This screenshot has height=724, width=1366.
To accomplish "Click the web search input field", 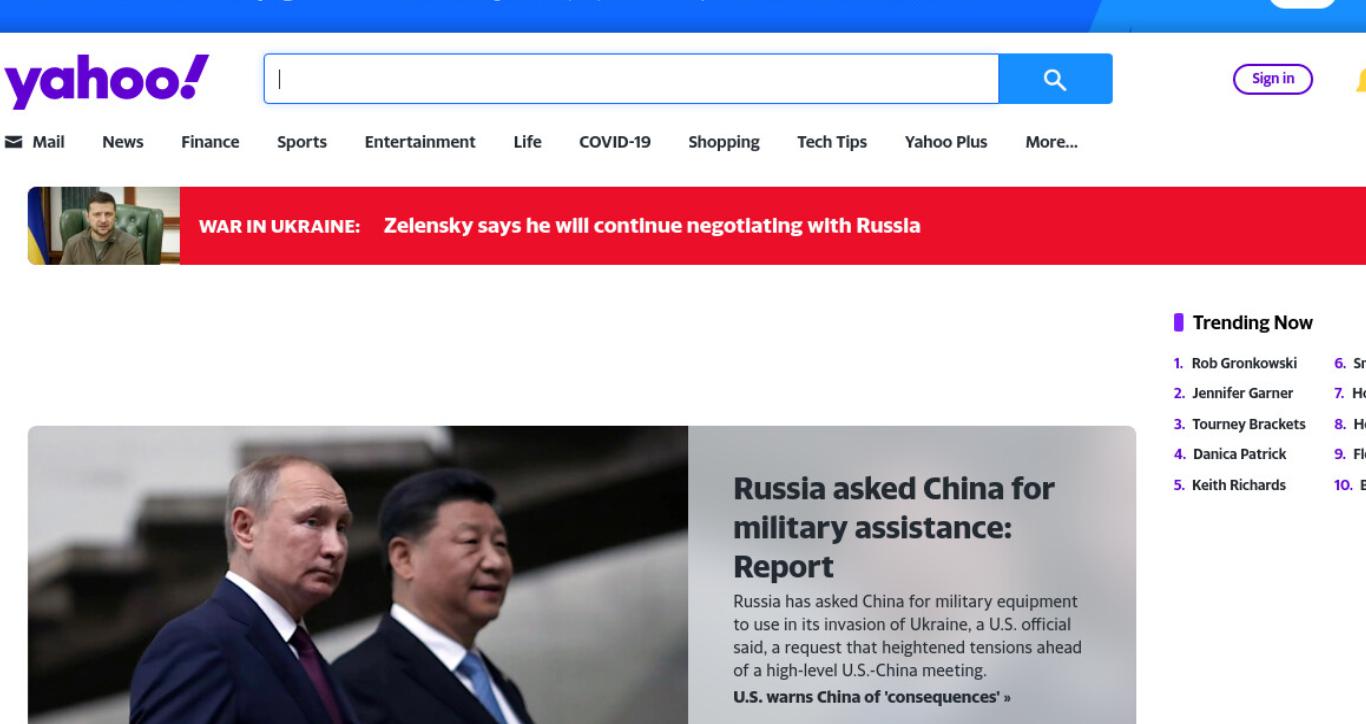I will 631,79.
